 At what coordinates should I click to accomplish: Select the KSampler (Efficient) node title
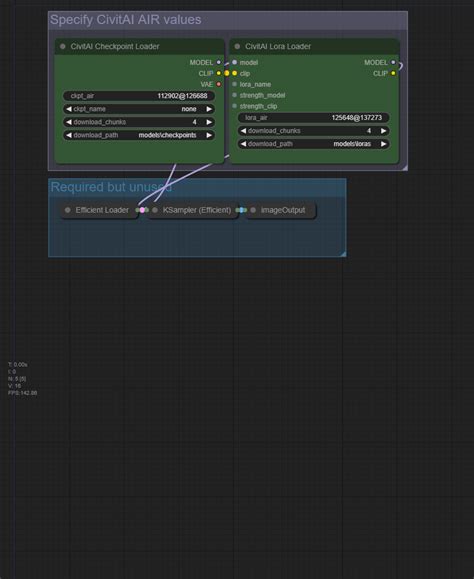(x=197, y=210)
